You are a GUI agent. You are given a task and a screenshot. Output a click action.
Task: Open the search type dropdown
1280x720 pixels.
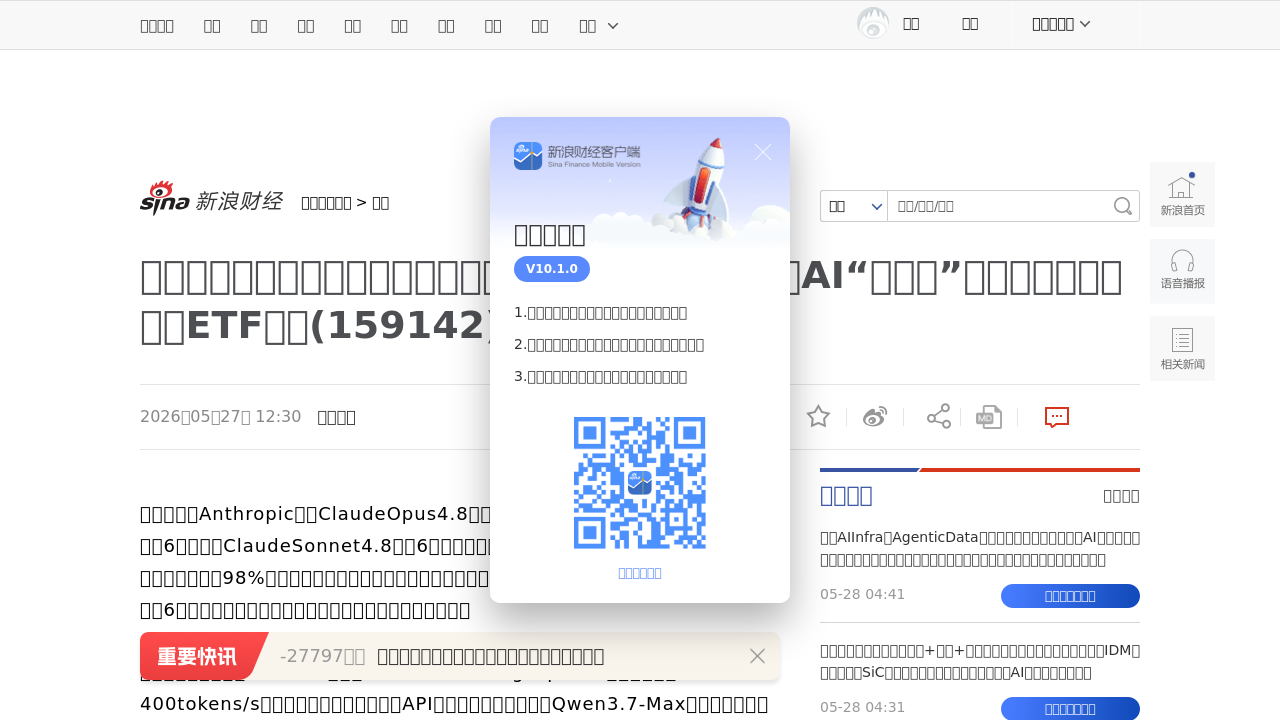(853, 206)
